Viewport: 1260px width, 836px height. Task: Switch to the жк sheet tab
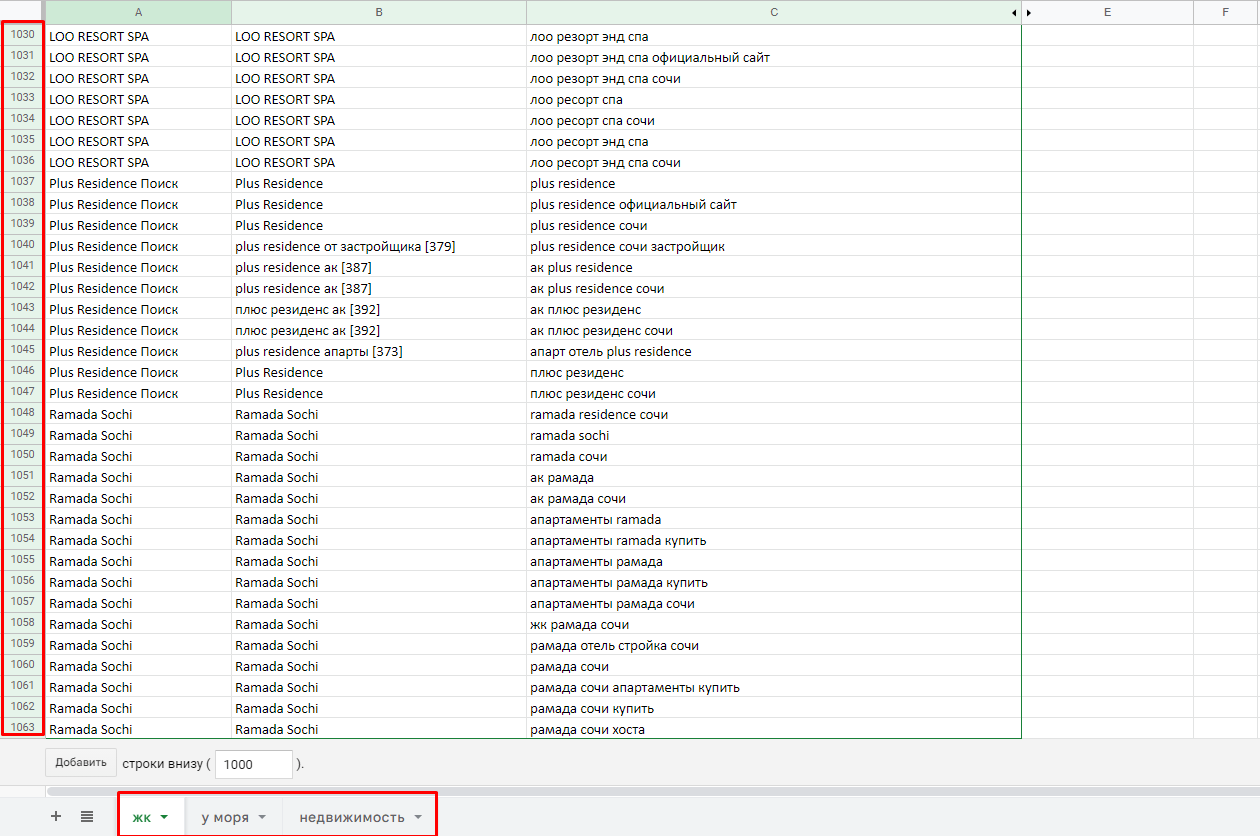152,817
